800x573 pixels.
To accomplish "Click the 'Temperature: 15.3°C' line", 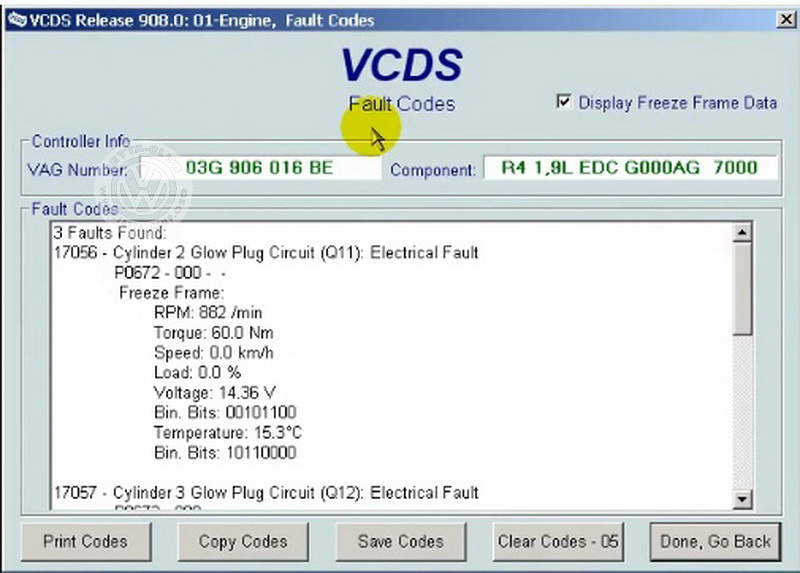I will point(228,433).
